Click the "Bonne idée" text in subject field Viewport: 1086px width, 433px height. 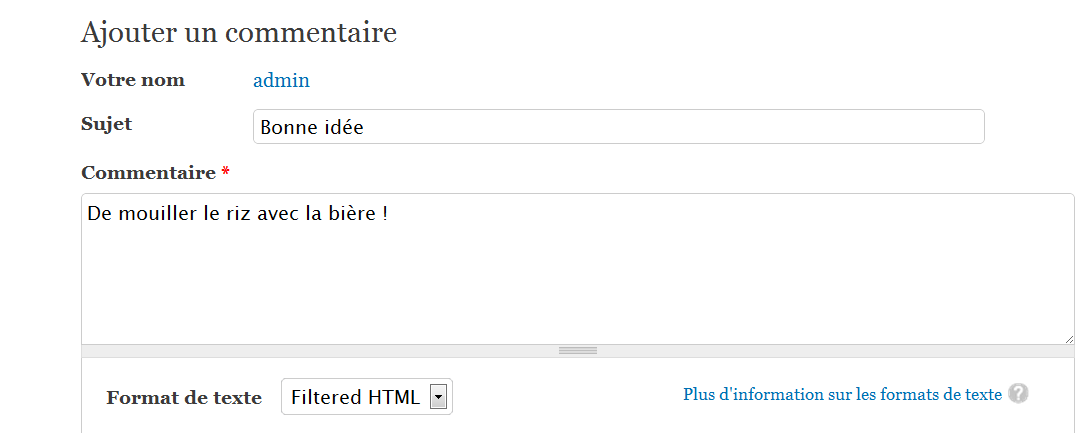click(x=312, y=128)
